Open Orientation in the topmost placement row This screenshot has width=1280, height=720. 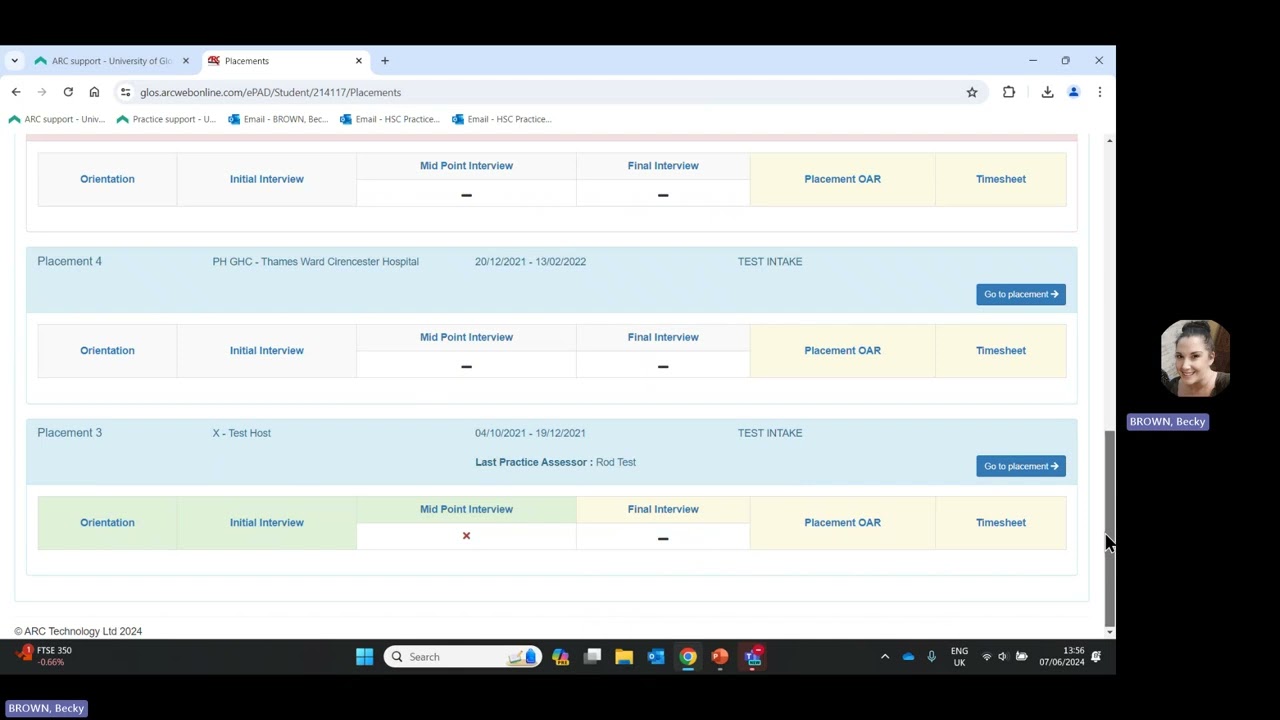click(107, 179)
